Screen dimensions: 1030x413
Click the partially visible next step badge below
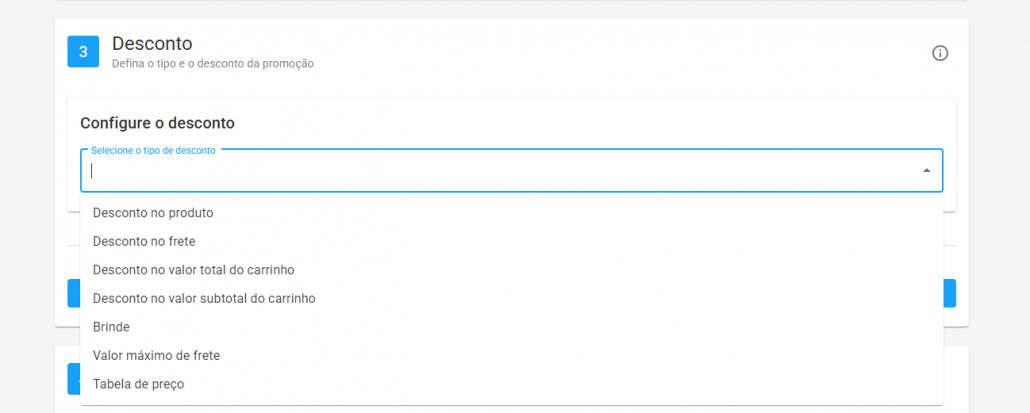click(x=73, y=379)
